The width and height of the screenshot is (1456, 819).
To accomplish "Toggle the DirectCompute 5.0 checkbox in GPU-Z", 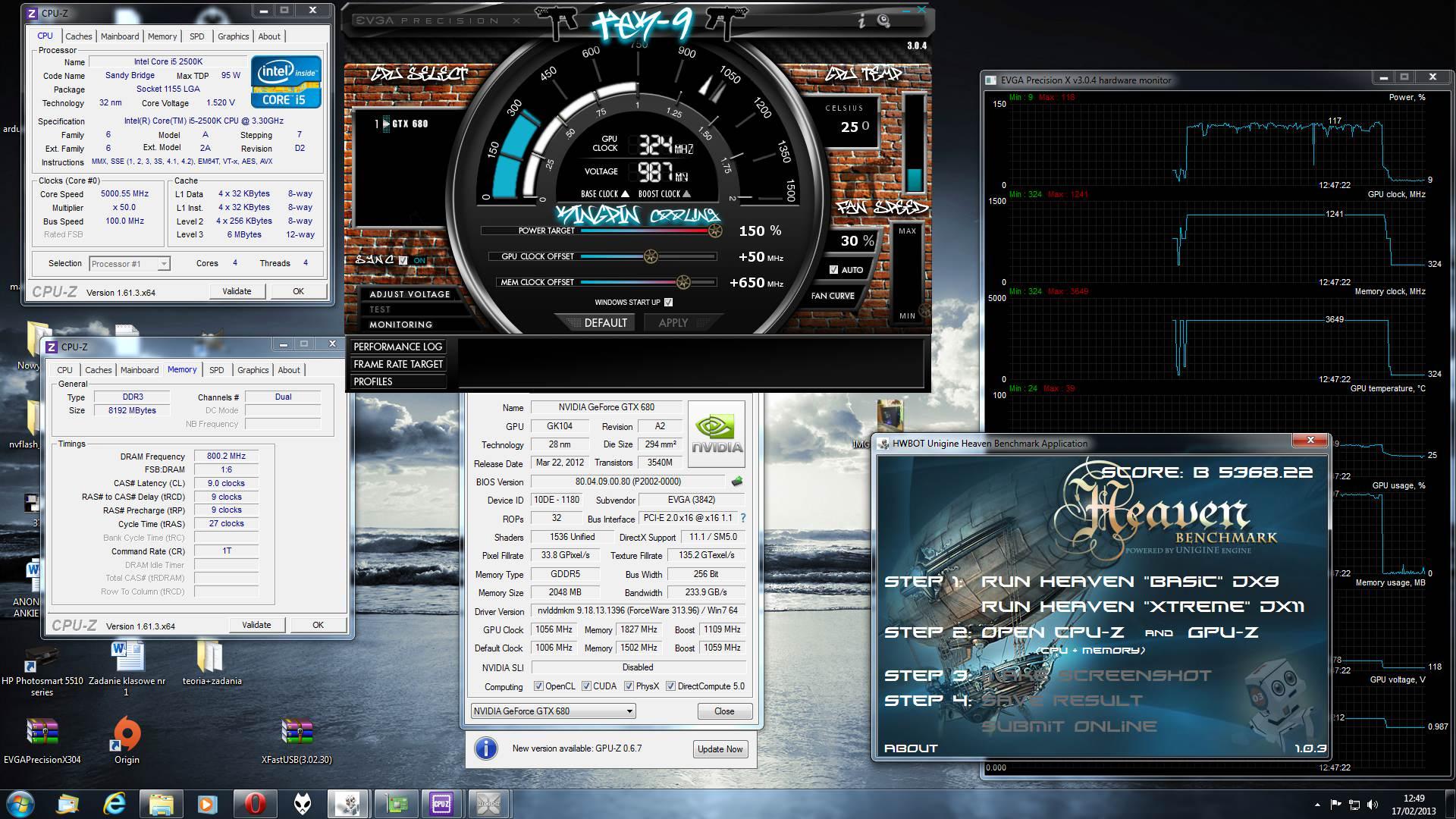I will (x=670, y=686).
